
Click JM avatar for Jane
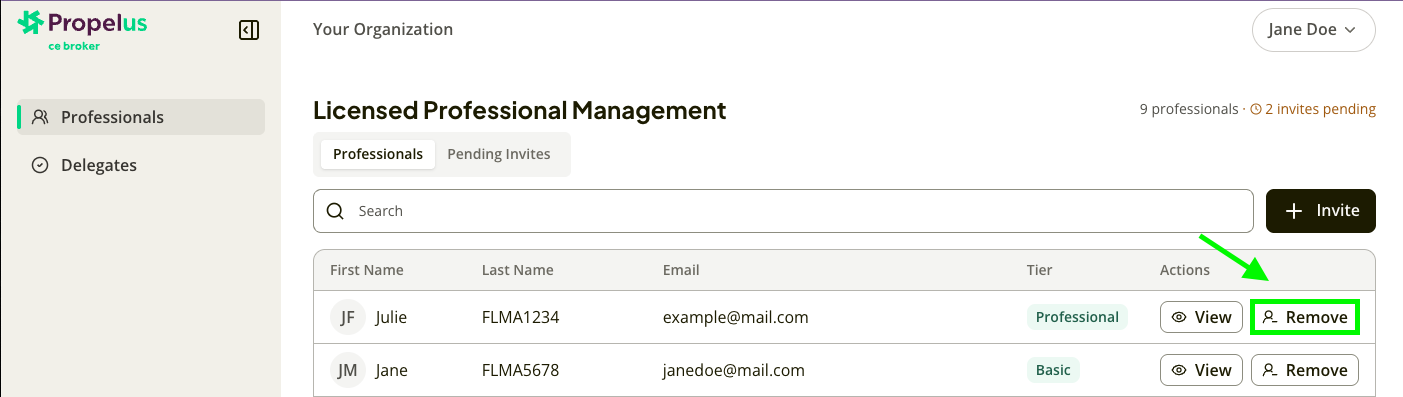coord(347,370)
